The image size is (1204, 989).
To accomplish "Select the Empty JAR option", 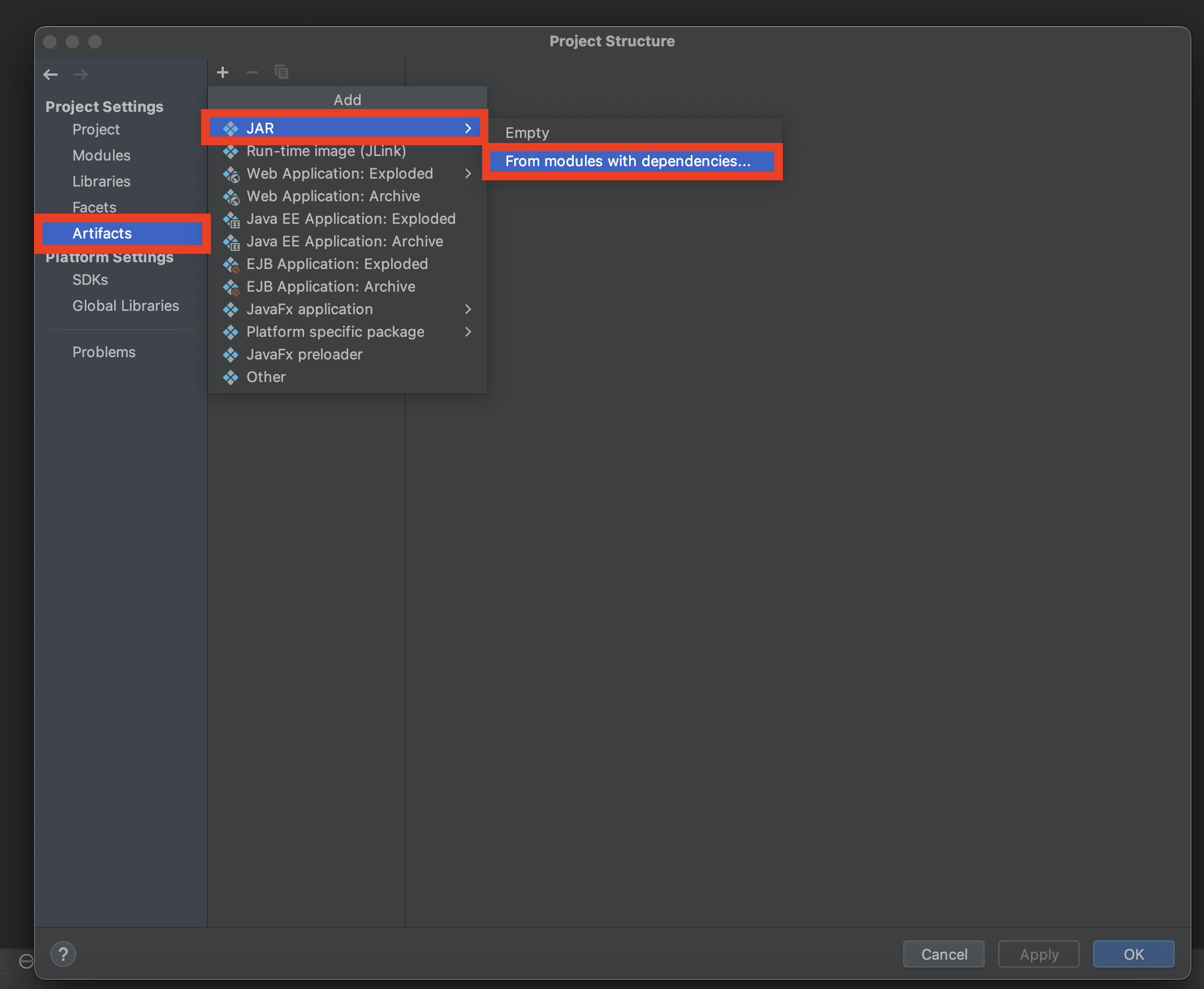I will point(527,133).
